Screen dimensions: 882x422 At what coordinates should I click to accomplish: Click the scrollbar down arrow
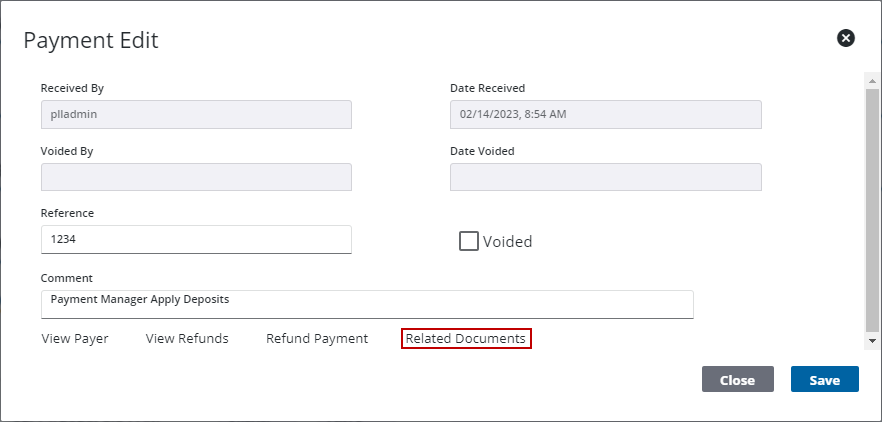(x=873, y=341)
